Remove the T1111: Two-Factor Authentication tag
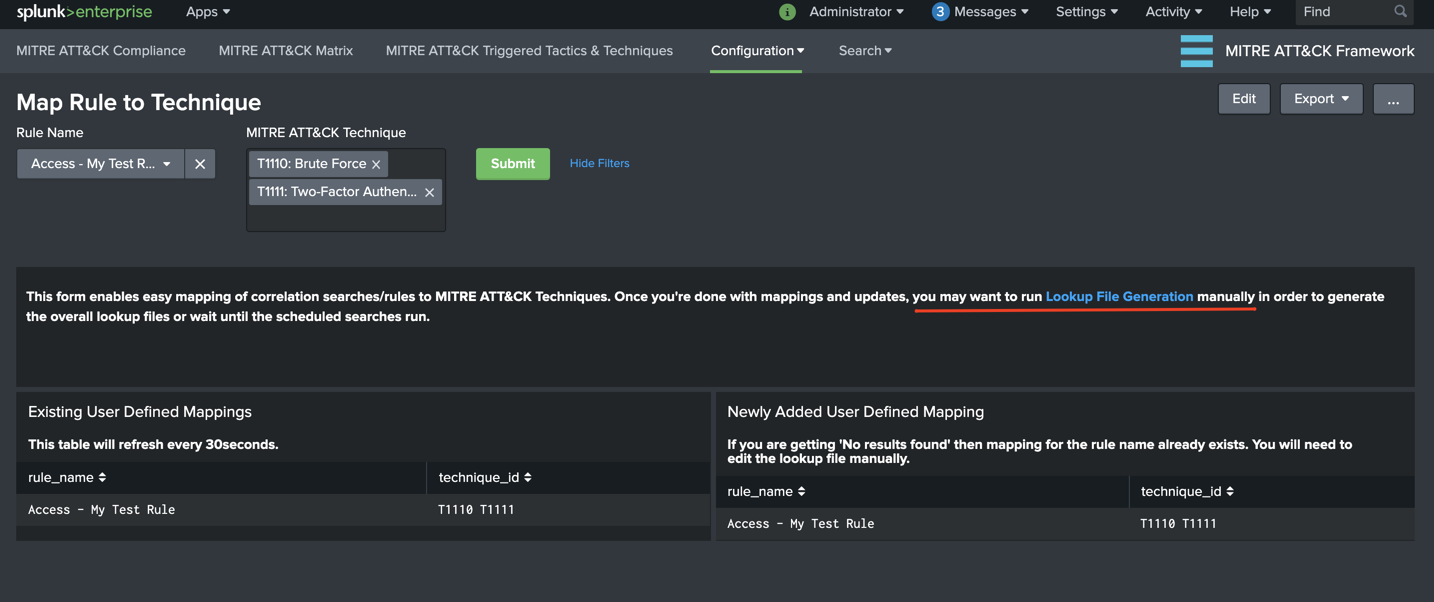1434x602 pixels. click(x=429, y=192)
